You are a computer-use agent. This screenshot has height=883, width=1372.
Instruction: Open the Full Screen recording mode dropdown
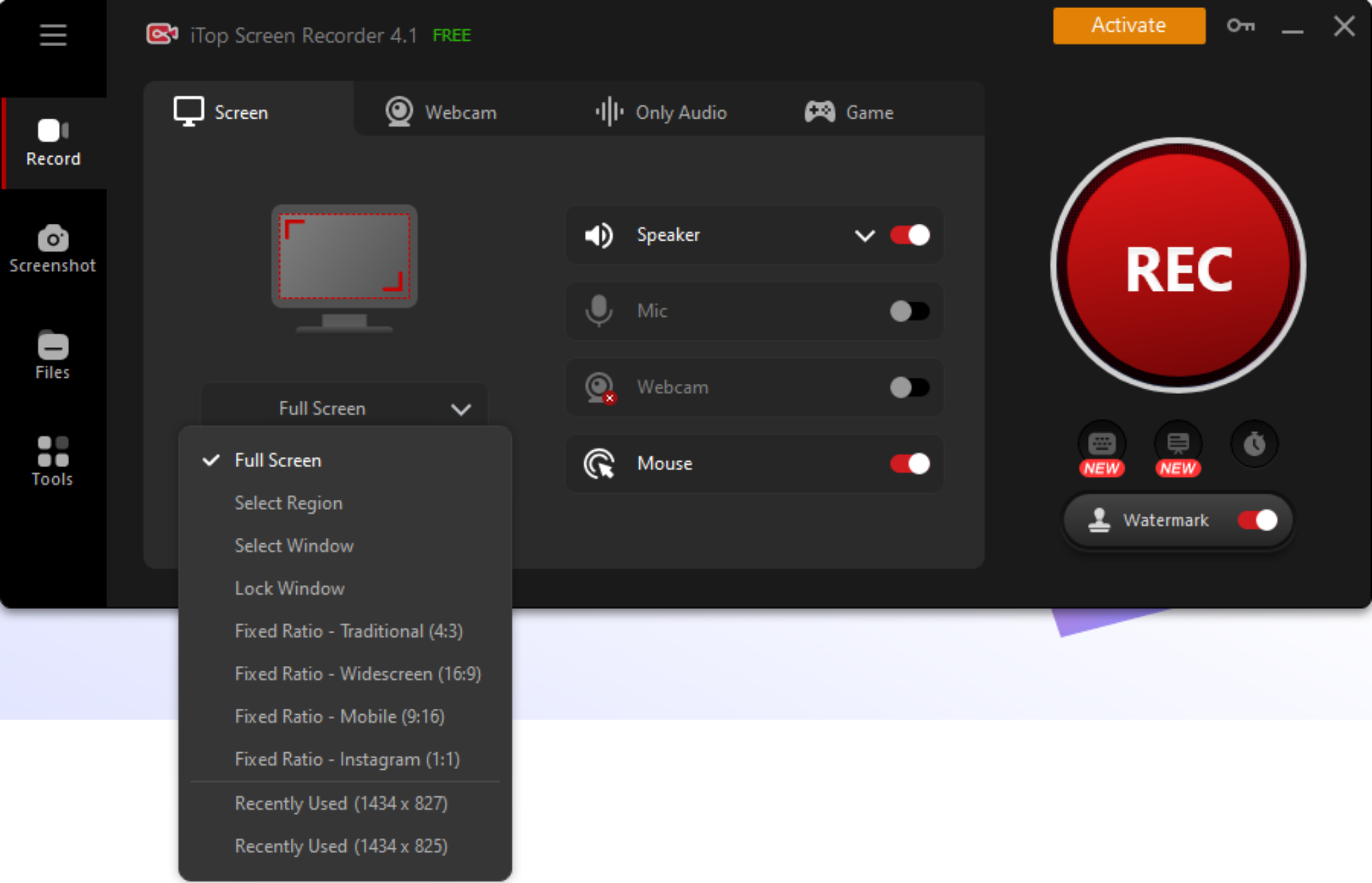pyautogui.click(x=344, y=408)
